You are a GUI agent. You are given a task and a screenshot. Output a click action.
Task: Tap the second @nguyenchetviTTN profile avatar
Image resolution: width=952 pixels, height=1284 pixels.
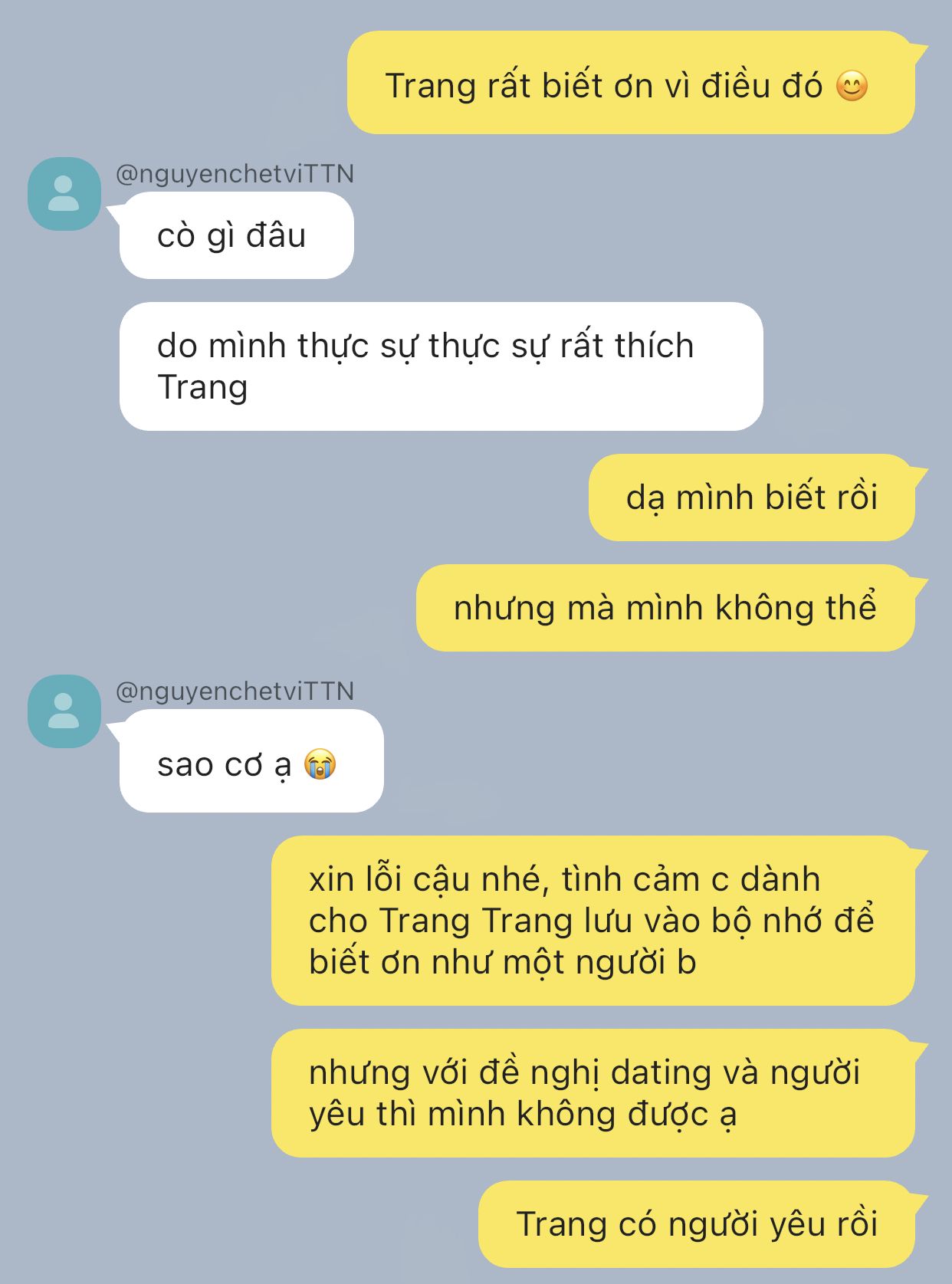(64, 711)
